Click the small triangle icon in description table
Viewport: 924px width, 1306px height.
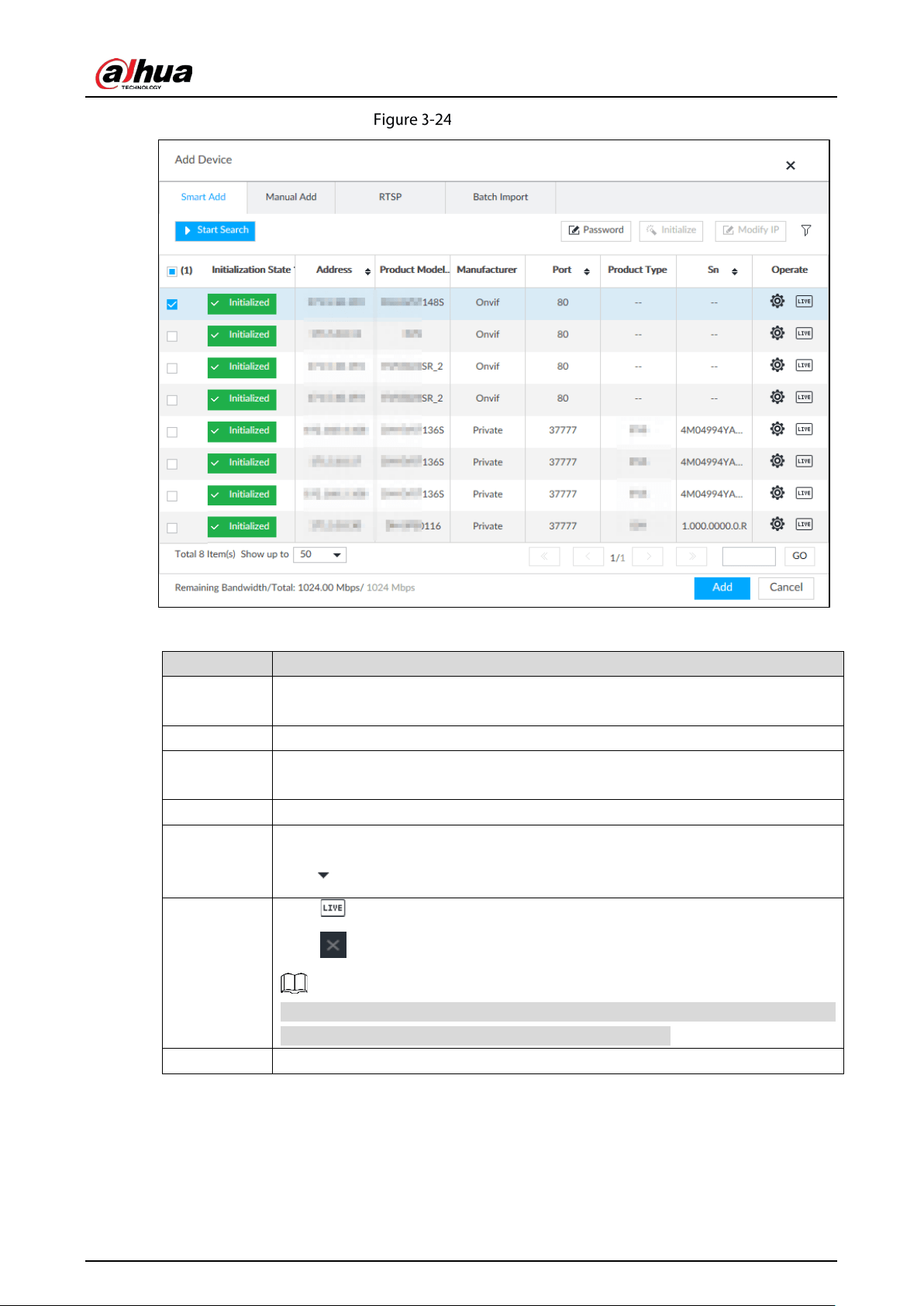pyautogui.click(x=323, y=875)
